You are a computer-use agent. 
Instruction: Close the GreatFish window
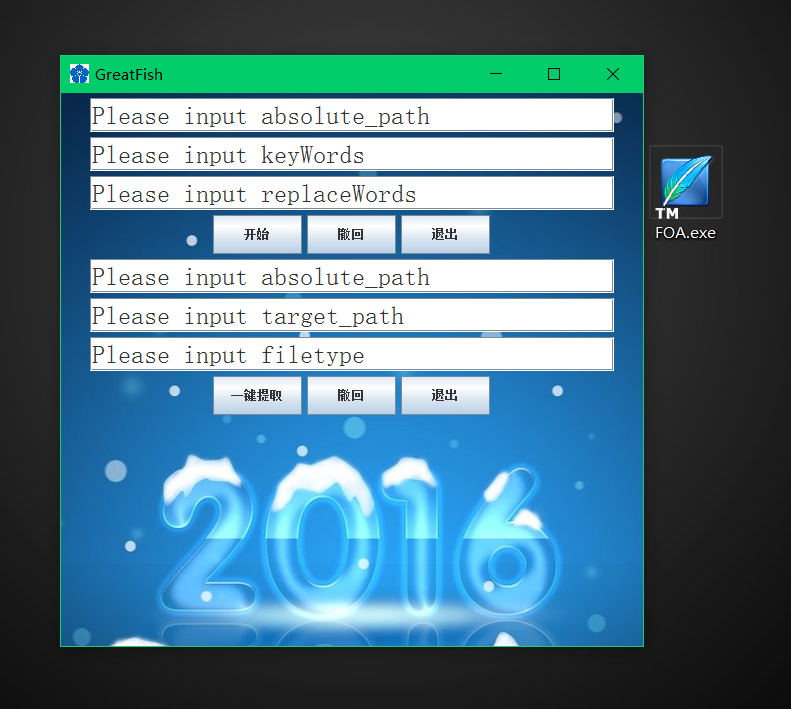[613, 74]
